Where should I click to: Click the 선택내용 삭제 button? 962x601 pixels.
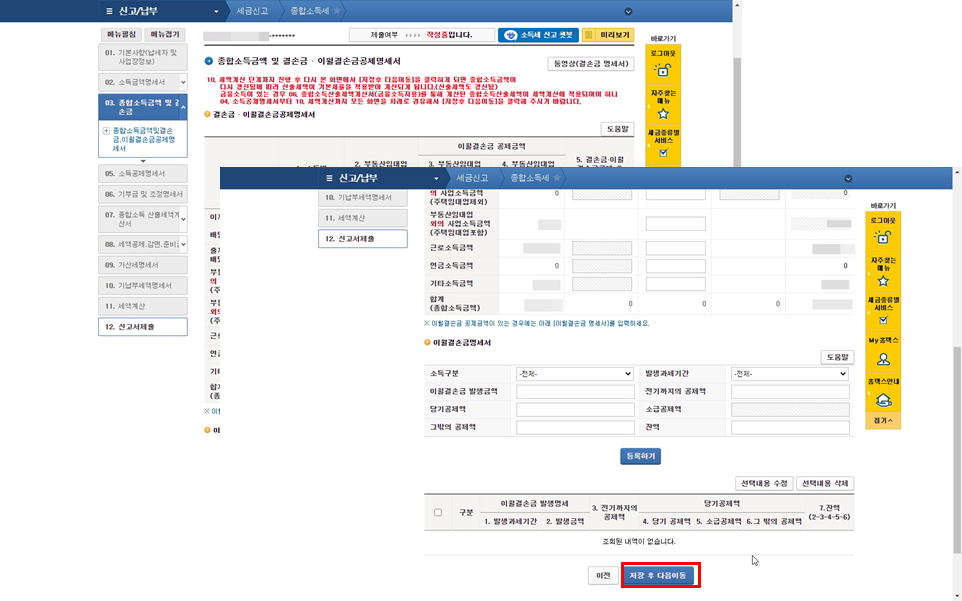pos(825,483)
